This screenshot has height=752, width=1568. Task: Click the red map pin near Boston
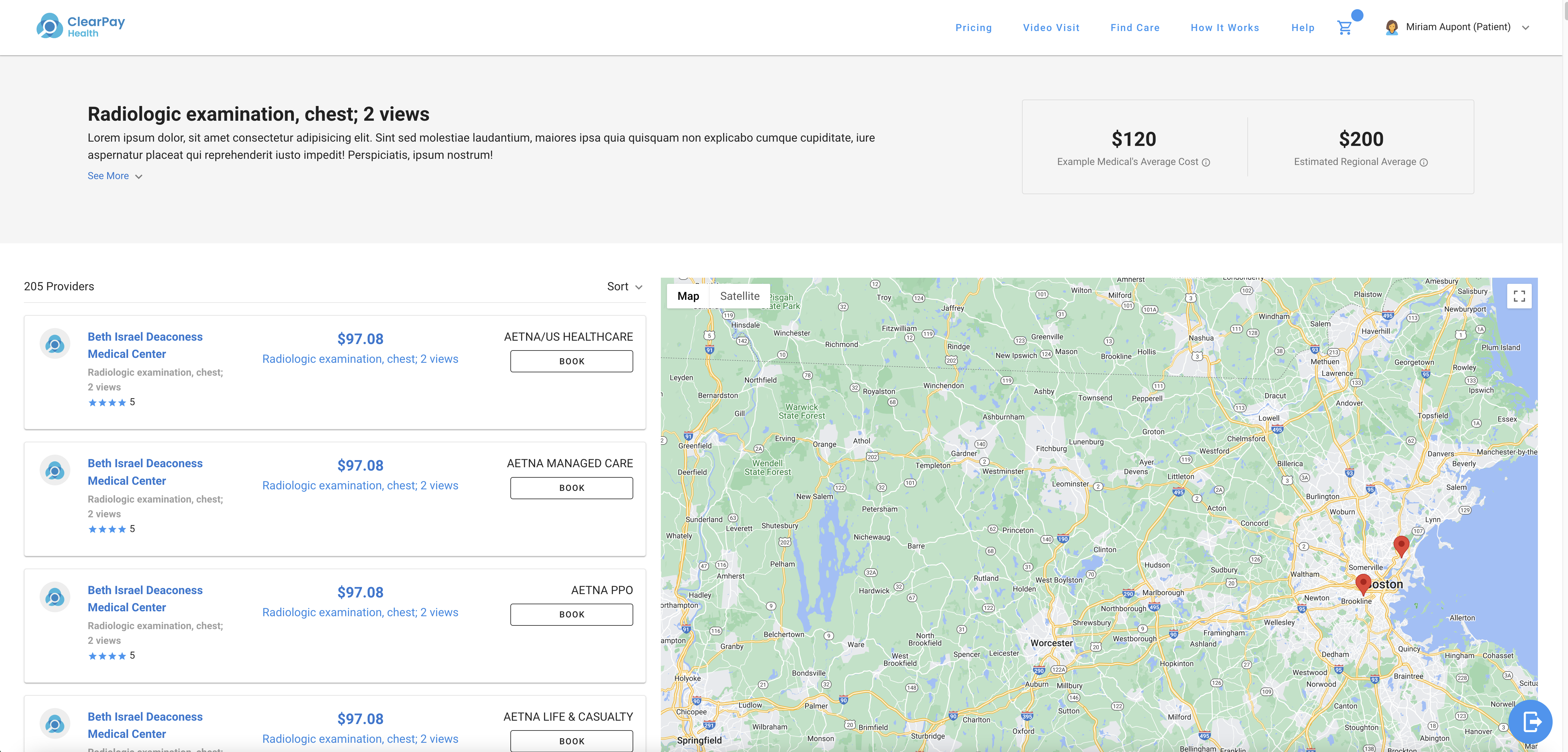pos(1363,583)
